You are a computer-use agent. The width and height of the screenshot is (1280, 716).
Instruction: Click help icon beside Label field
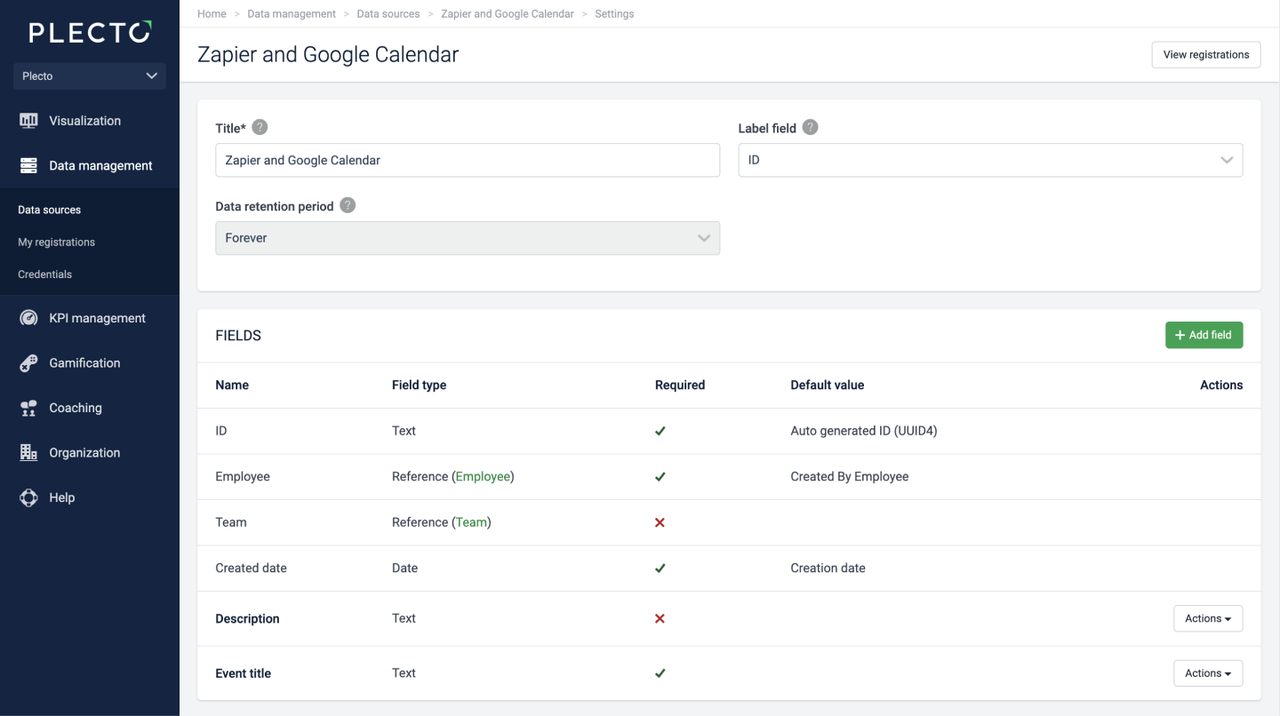coord(810,128)
